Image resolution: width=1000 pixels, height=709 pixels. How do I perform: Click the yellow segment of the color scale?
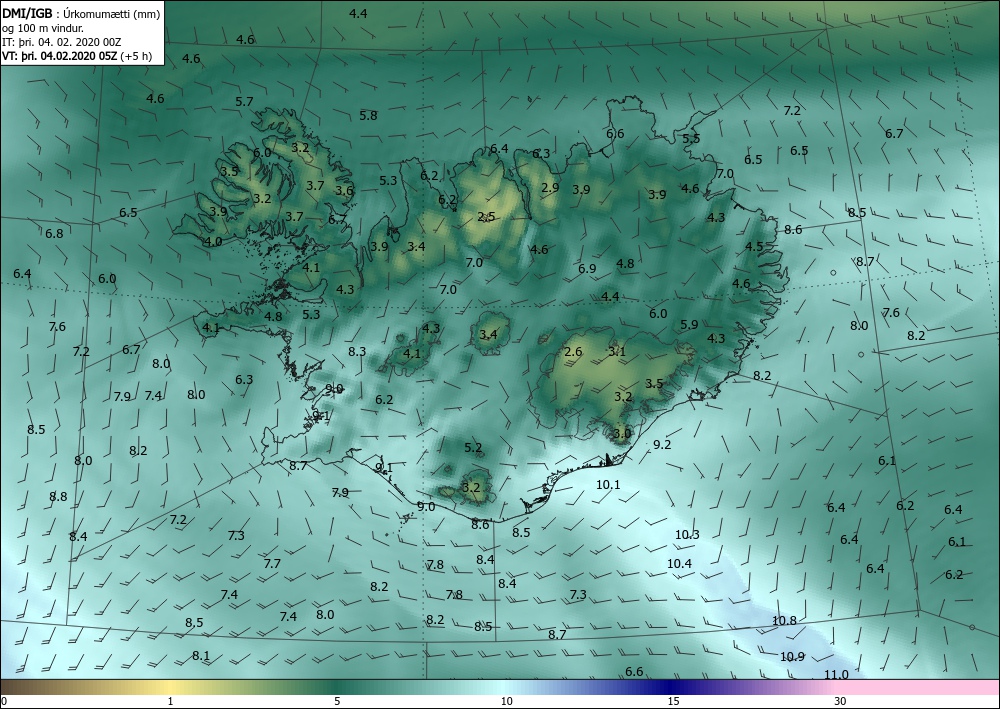(172, 687)
